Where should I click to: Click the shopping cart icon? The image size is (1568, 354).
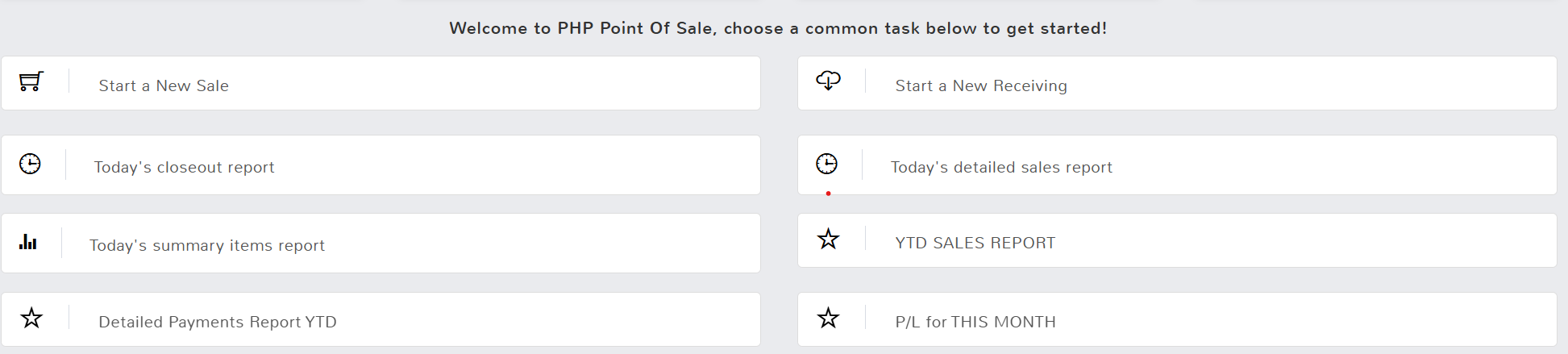tap(31, 81)
